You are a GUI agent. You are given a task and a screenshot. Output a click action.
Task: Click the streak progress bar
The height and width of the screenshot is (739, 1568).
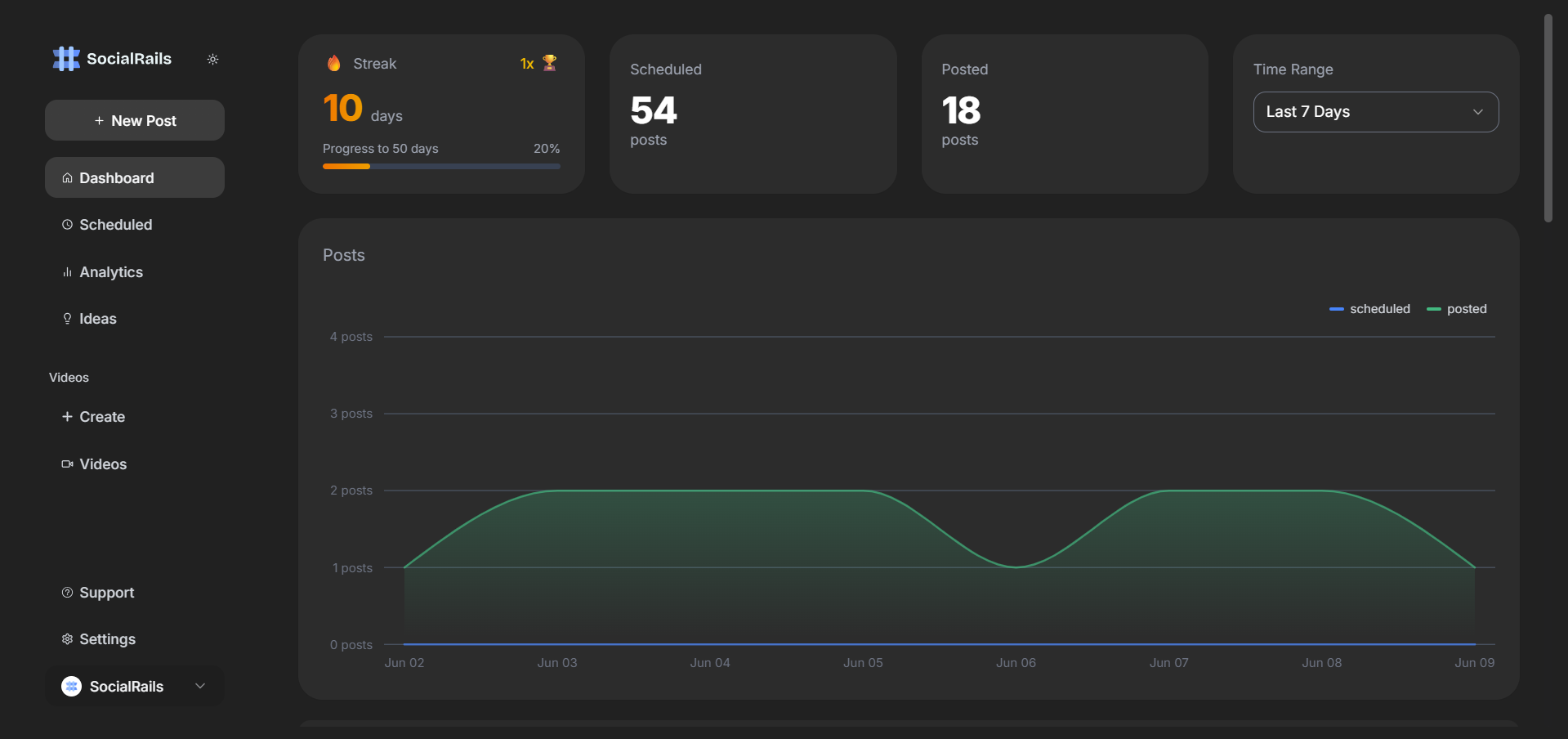point(441,166)
